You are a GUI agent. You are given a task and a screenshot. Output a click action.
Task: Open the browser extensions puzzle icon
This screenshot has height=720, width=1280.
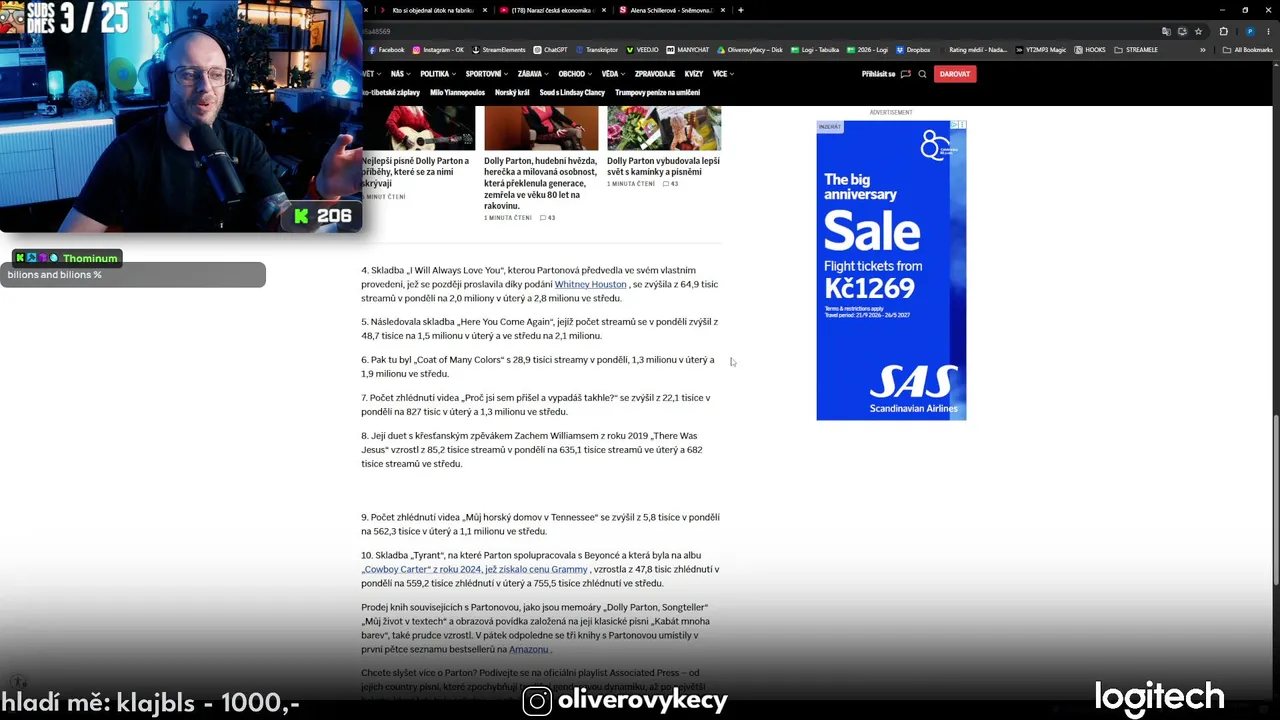coord(1223,31)
